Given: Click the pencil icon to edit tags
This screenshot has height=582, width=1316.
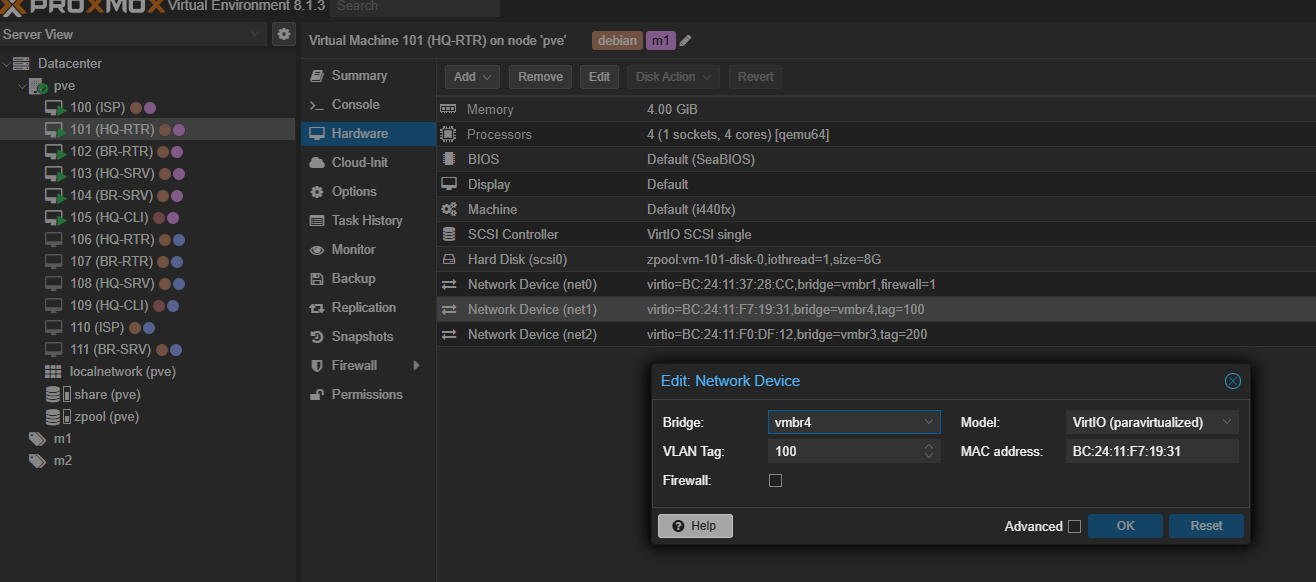Looking at the screenshot, I should click(x=686, y=41).
